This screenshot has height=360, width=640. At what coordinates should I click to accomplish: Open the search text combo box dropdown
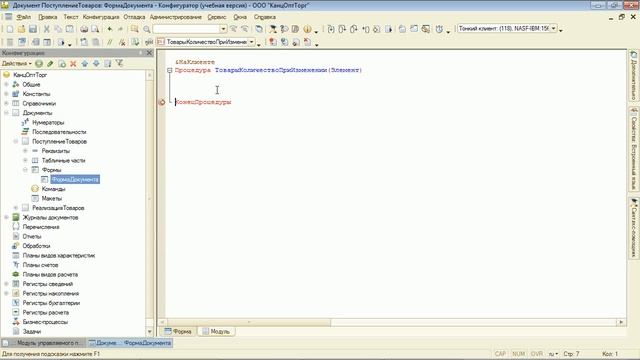223,29
